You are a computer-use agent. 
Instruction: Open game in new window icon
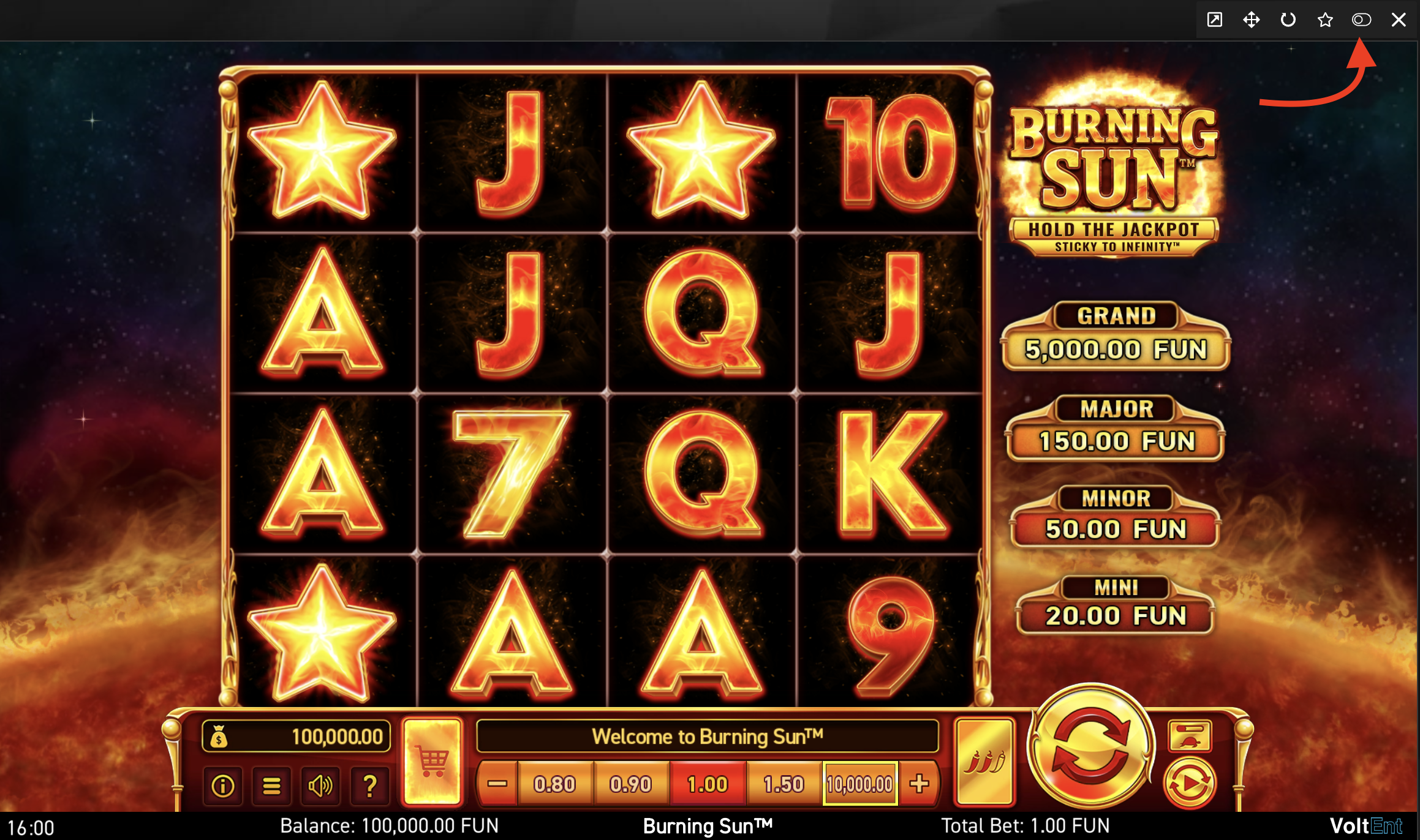tap(1214, 20)
